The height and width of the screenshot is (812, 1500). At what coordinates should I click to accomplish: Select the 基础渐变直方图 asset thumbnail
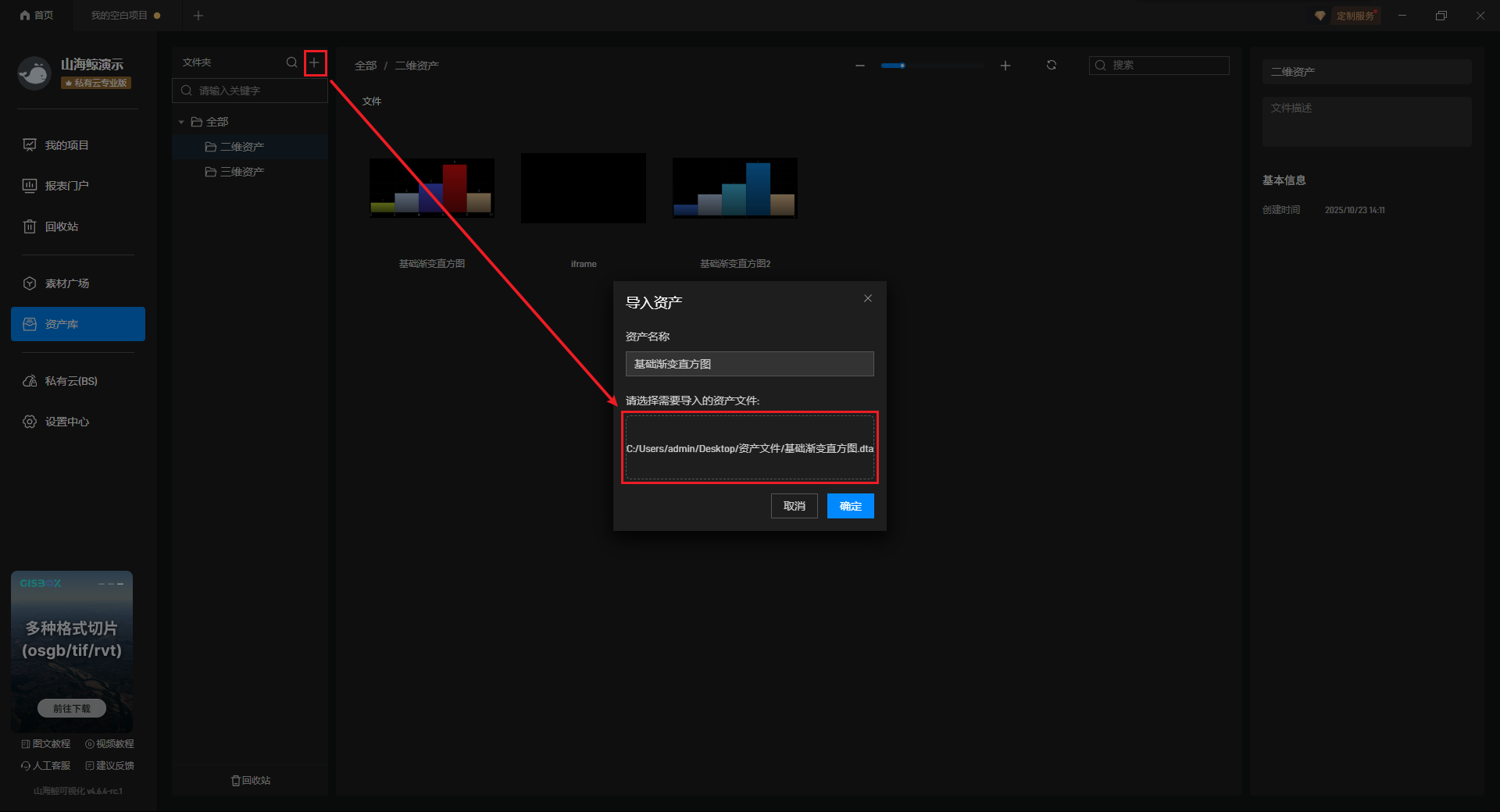[x=432, y=188]
